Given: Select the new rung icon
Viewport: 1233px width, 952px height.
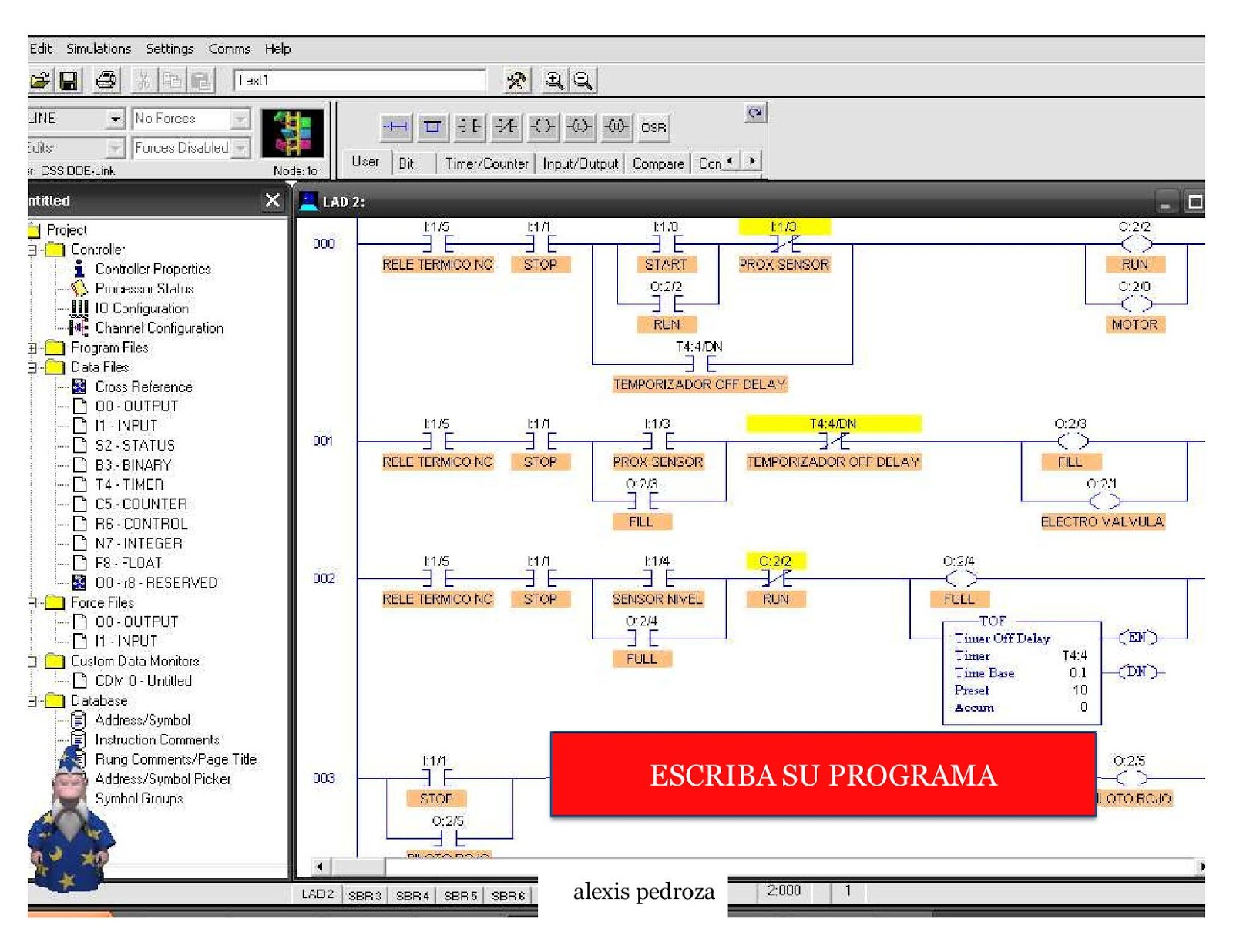Looking at the screenshot, I should [396, 127].
